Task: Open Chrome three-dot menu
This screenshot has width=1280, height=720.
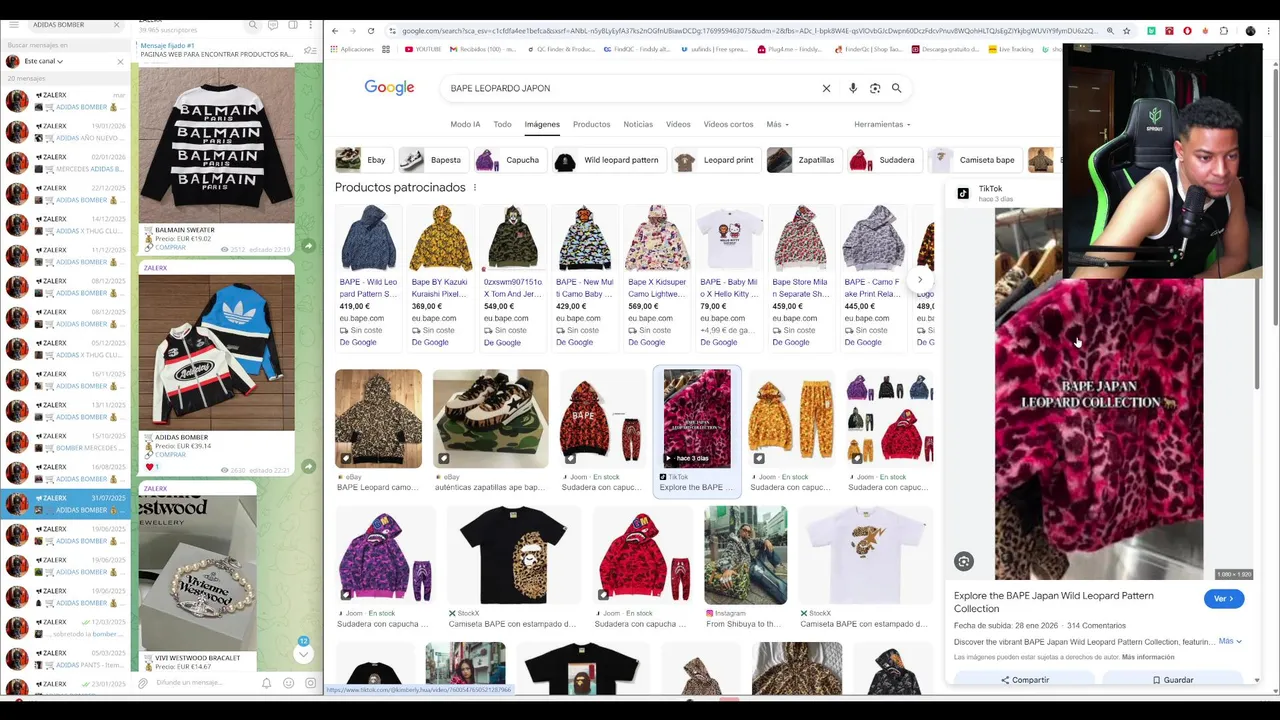Action: tap(1269, 31)
